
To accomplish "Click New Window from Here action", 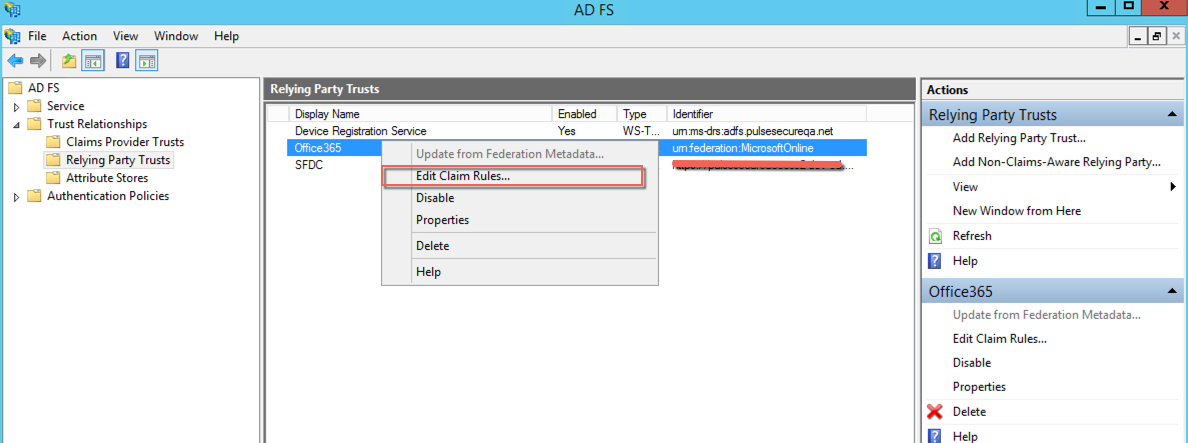I will coord(1017,211).
